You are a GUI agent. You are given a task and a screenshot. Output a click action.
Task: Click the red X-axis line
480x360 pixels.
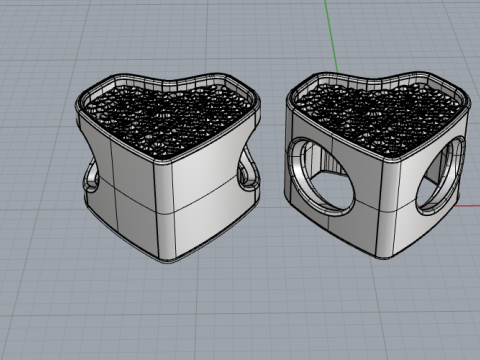click(467, 206)
